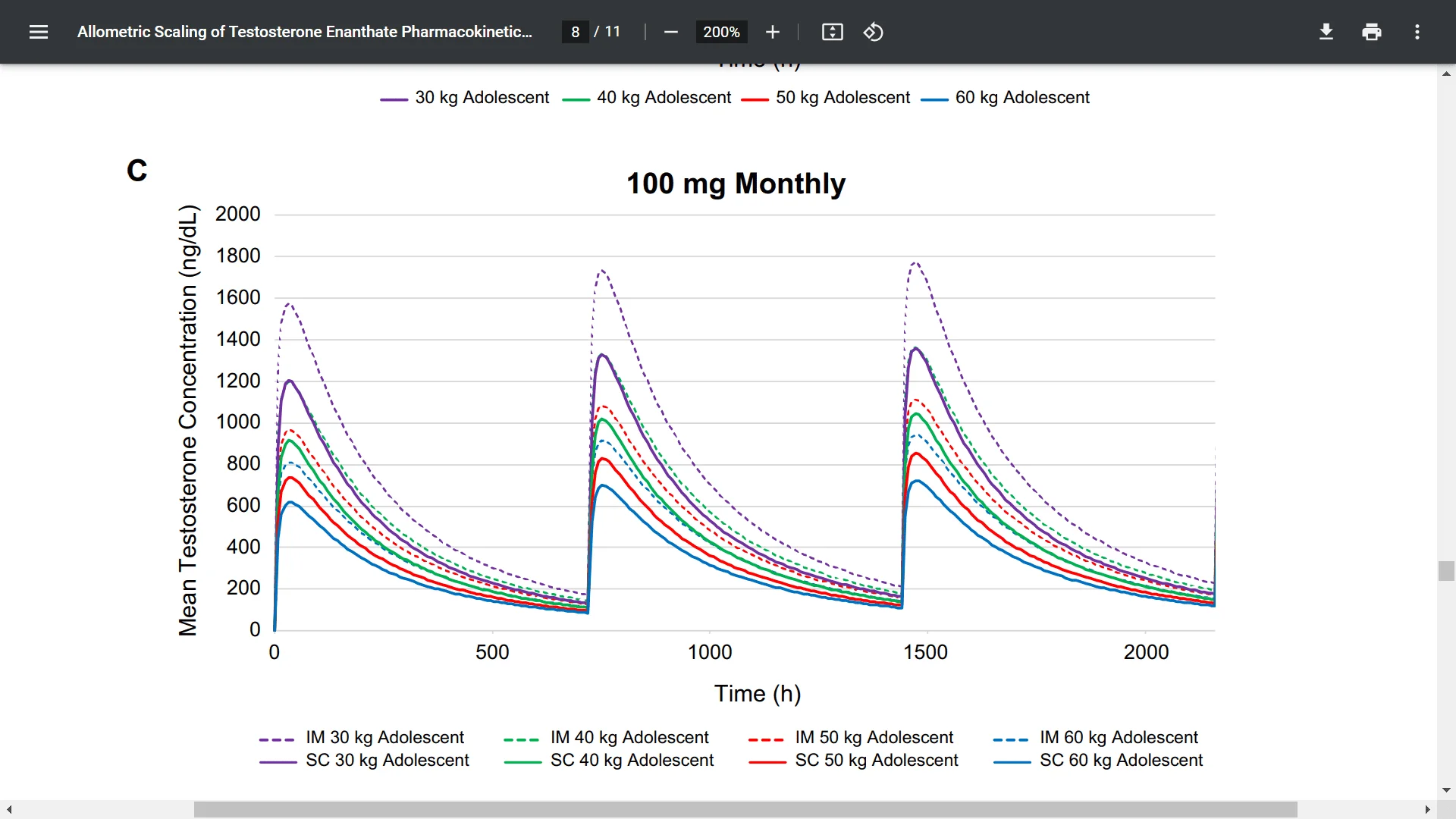This screenshot has width=1456, height=819.
Task: Click the scroll up arrow
Action: (x=1446, y=74)
